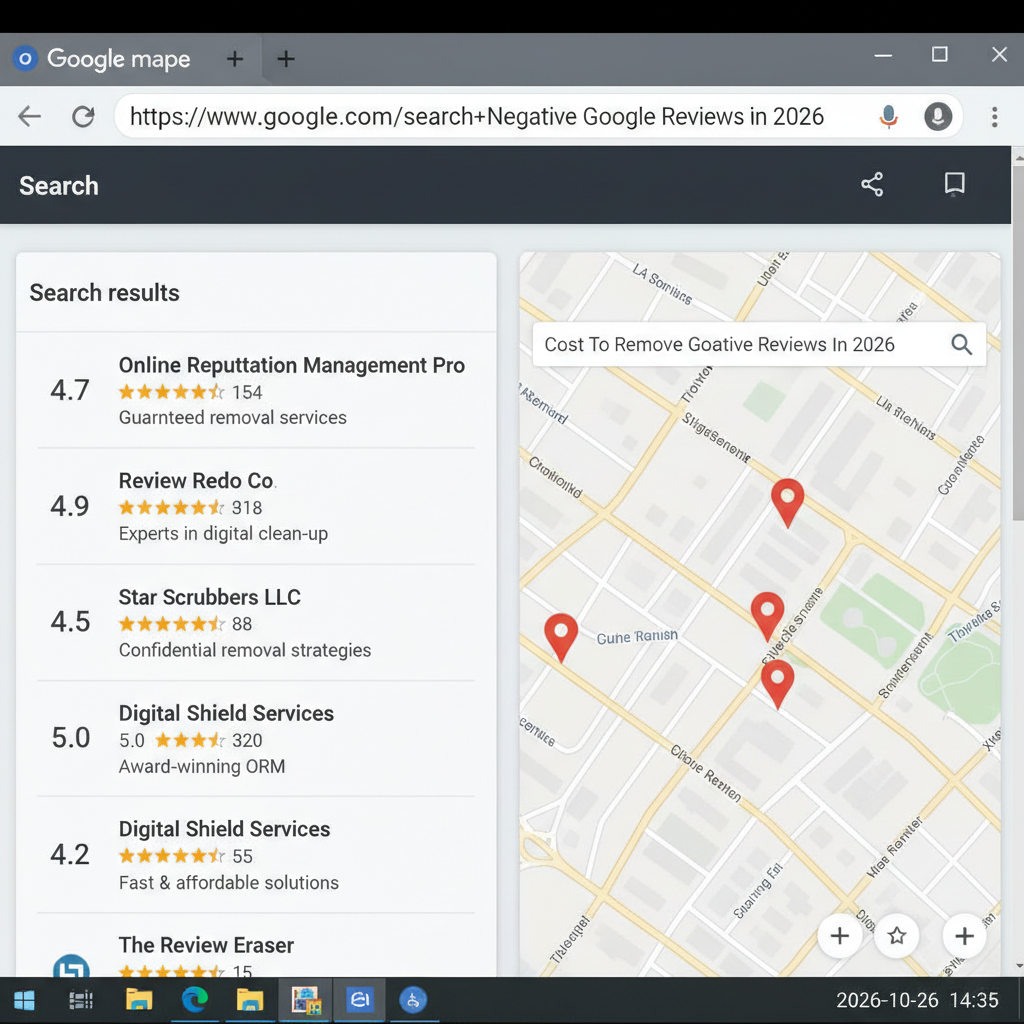Click the 4.7 rating number

(x=70, y=391)
